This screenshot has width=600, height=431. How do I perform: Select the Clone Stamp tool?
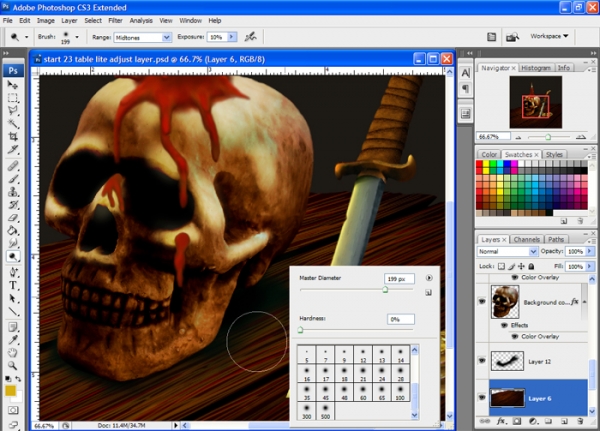click(13, 192)
